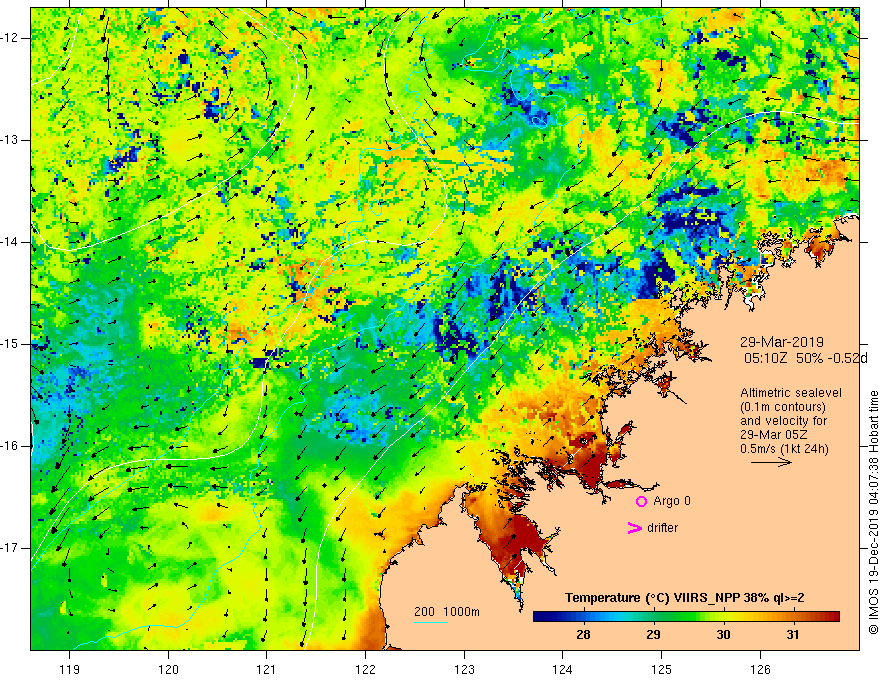Click the latitude axis label -14

10,242
